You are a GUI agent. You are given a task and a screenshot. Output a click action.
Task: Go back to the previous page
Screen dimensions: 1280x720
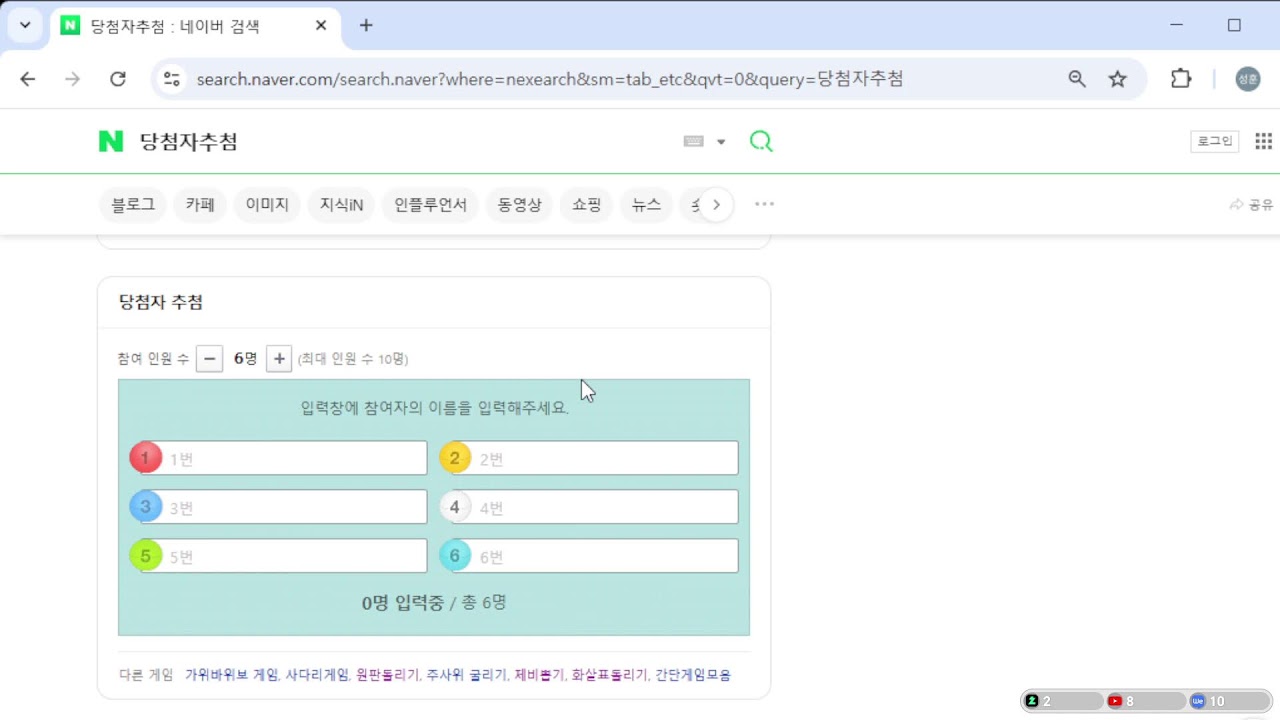coord(28,79)
